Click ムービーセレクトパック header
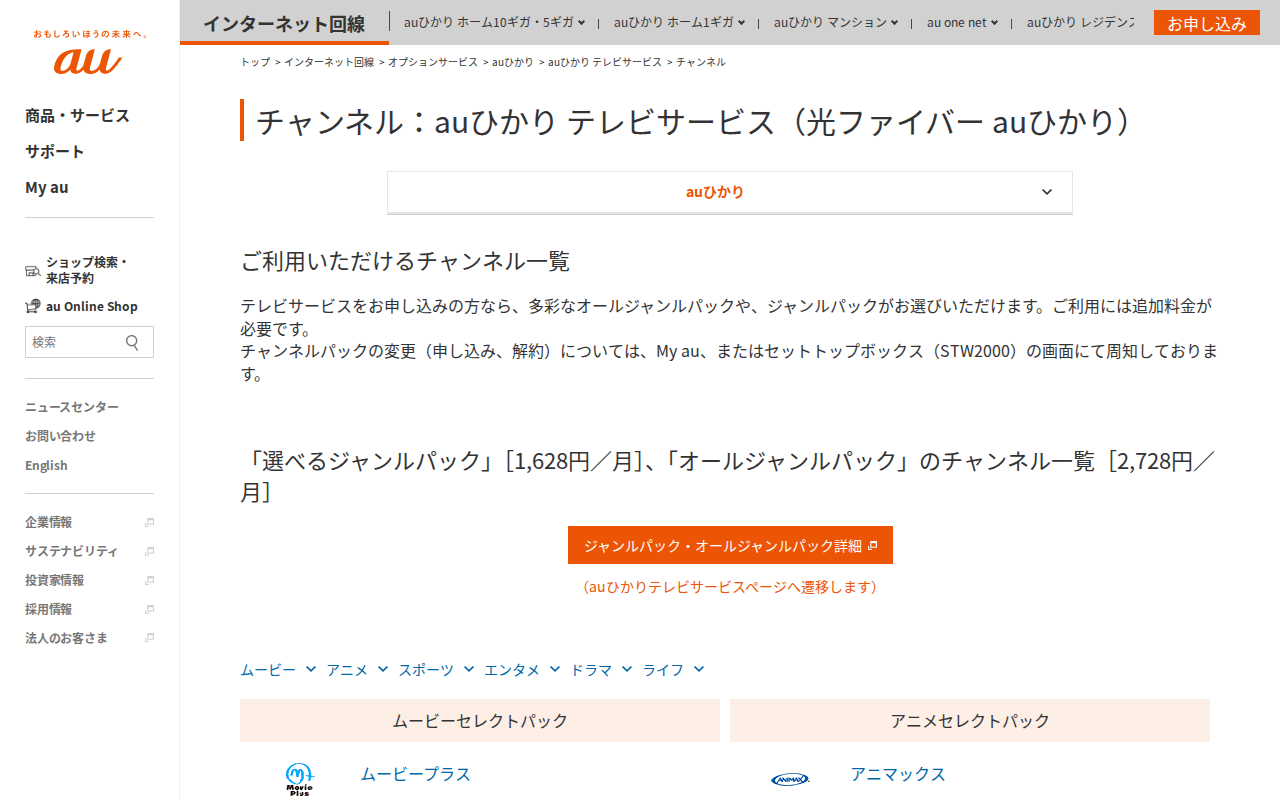Screen dimensions: 1280x800 pyautogui.click(x=480, y=720)
